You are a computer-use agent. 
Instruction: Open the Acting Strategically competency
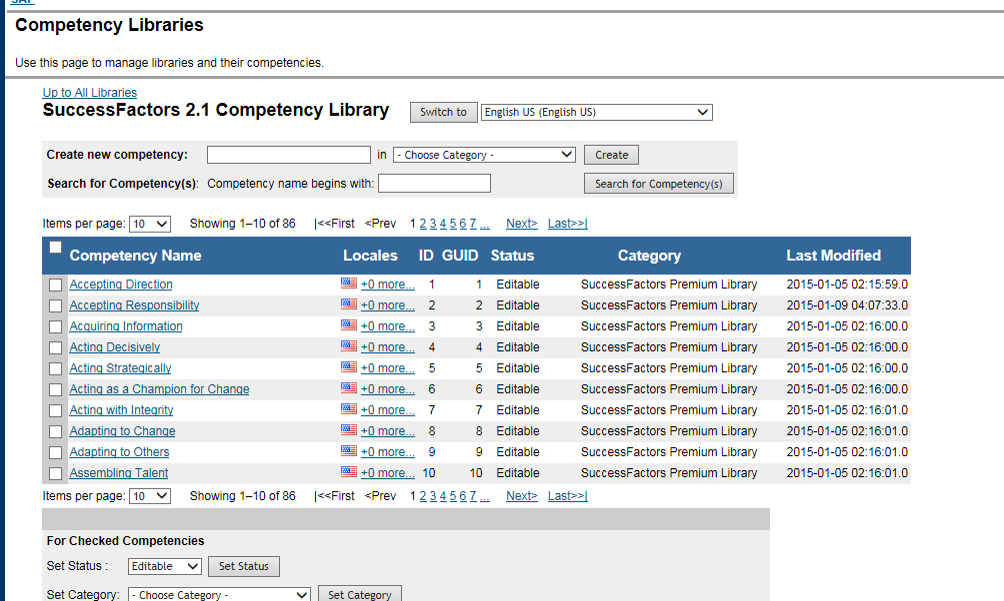120,368
